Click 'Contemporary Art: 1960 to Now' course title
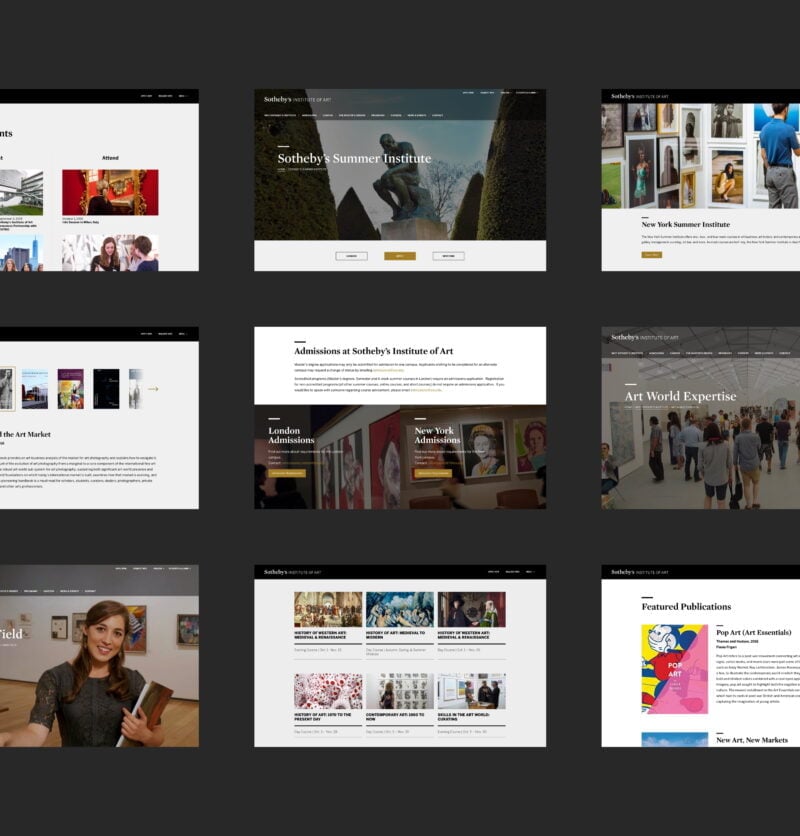 [x=395, y=717]
